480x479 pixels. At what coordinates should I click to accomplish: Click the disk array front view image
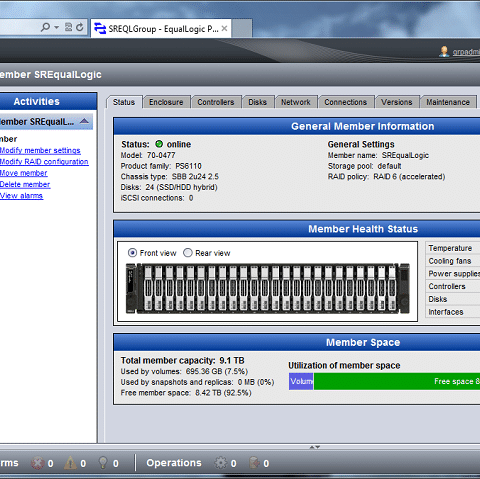[268, 288]
